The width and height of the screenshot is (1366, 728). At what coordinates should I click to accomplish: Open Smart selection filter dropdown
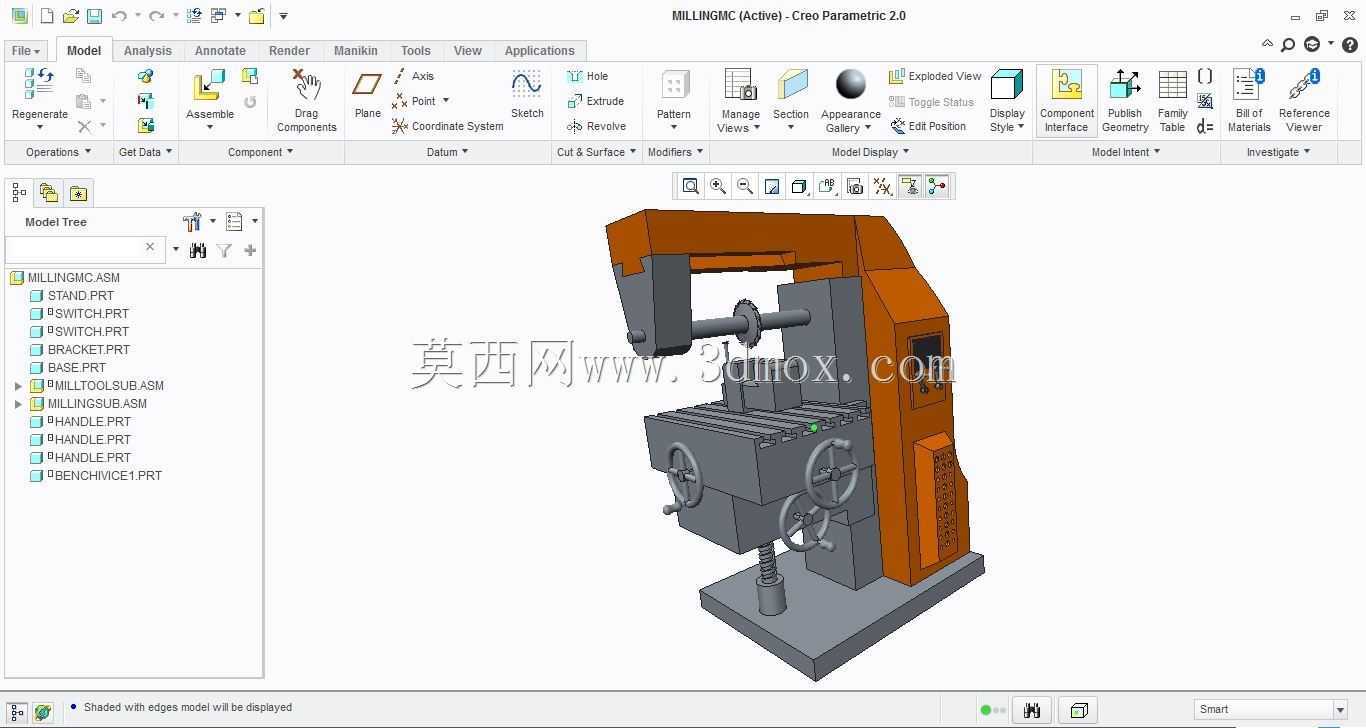pos(1340,710)
